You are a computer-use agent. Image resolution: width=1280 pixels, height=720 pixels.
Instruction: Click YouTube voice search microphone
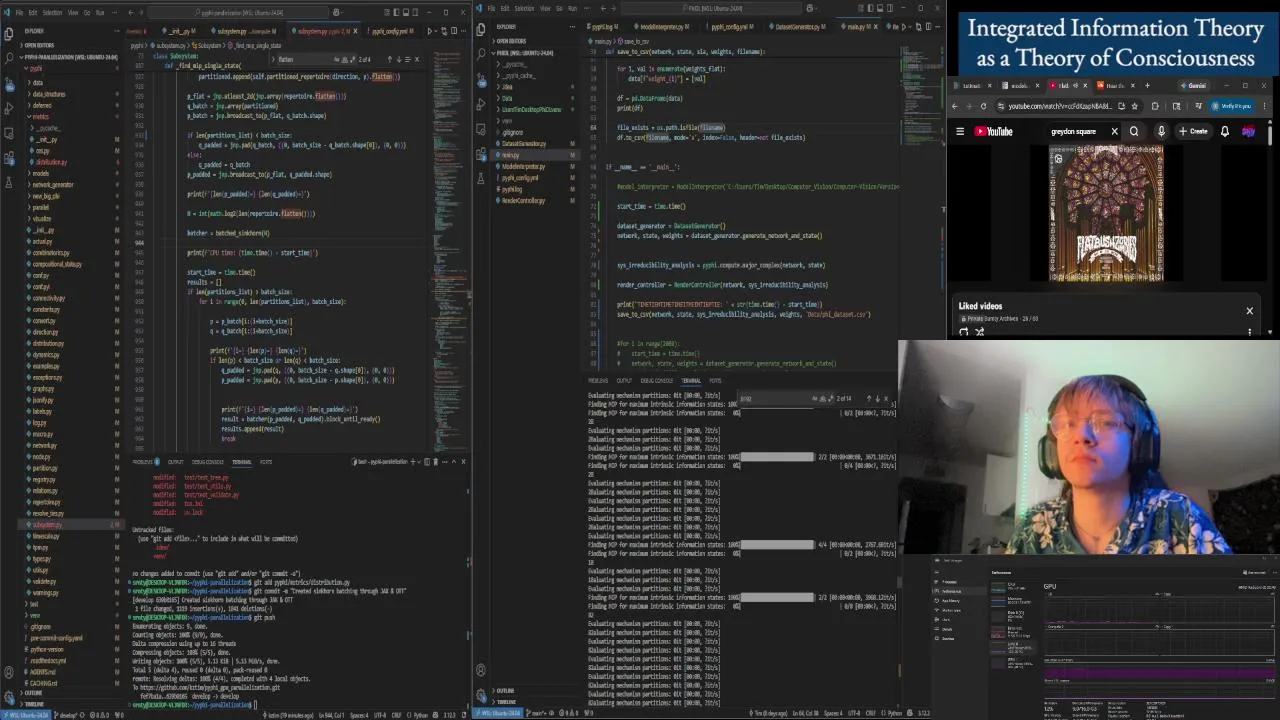(x=1161, y=131)
